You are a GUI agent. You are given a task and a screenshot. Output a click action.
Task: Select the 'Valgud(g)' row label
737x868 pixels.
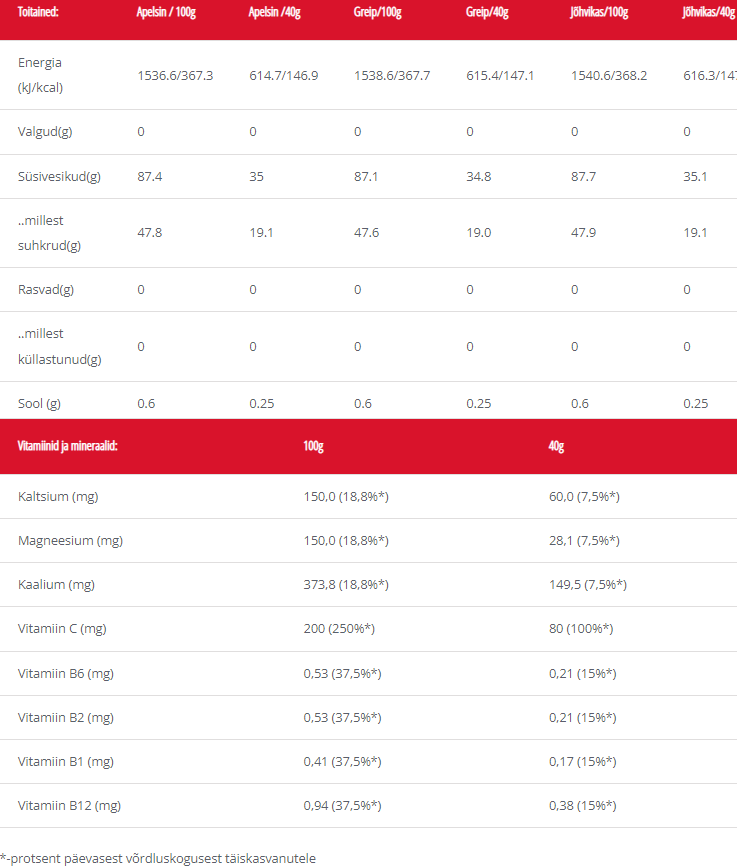click(x=45, y=132)
